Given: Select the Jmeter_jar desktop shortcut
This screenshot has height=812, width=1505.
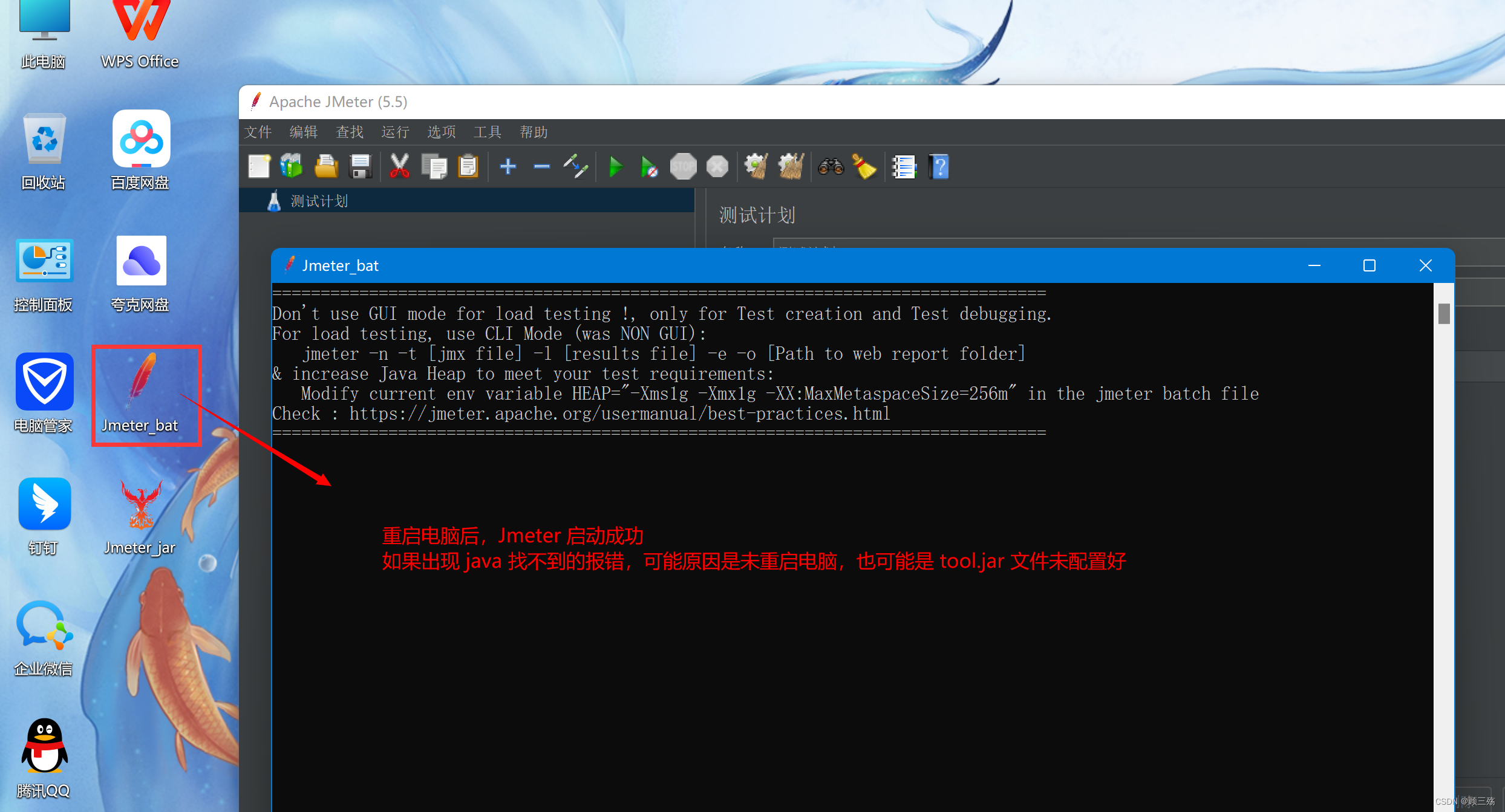Looking at the screenshot, I should [x=140, y=517].
